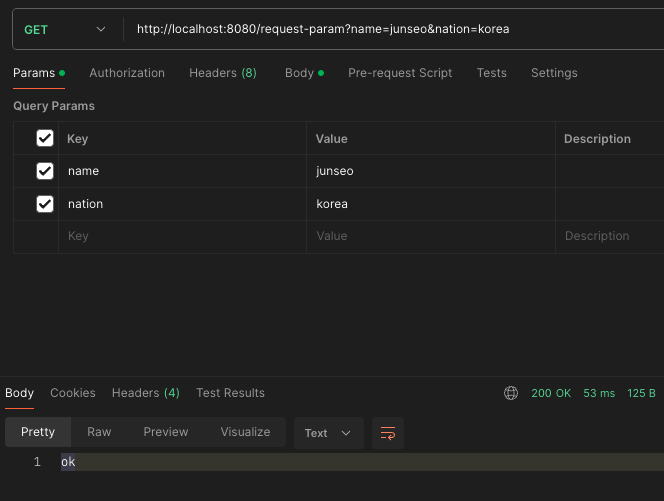
Task: Select the Pretty view button
Action: 38,432
